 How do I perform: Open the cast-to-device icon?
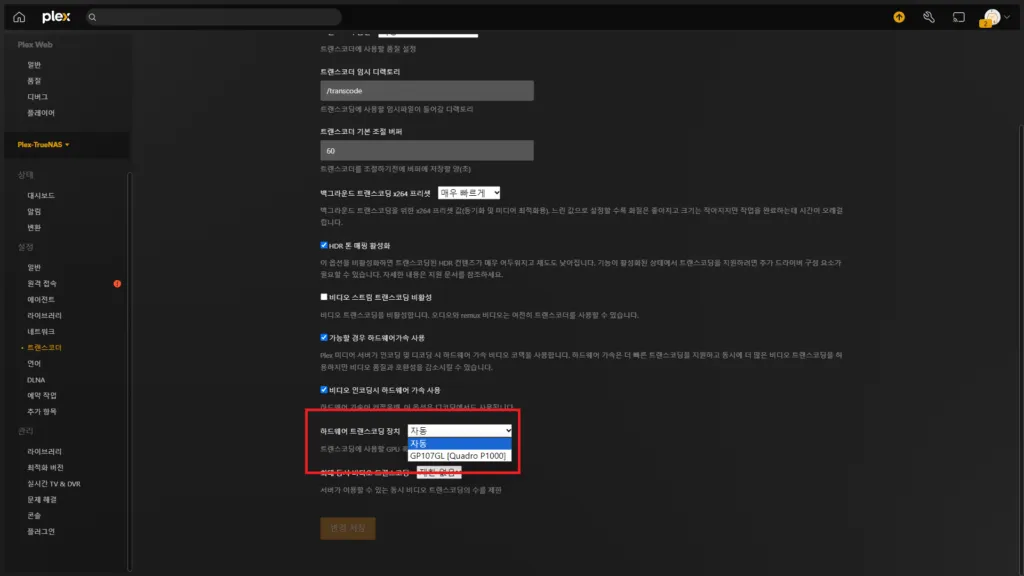(x=958, y=16)
